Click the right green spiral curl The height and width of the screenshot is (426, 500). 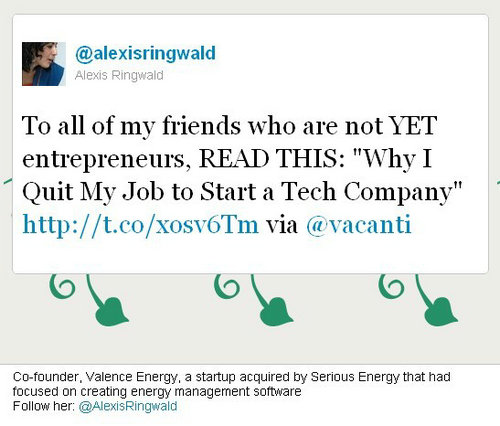(391, 286)
